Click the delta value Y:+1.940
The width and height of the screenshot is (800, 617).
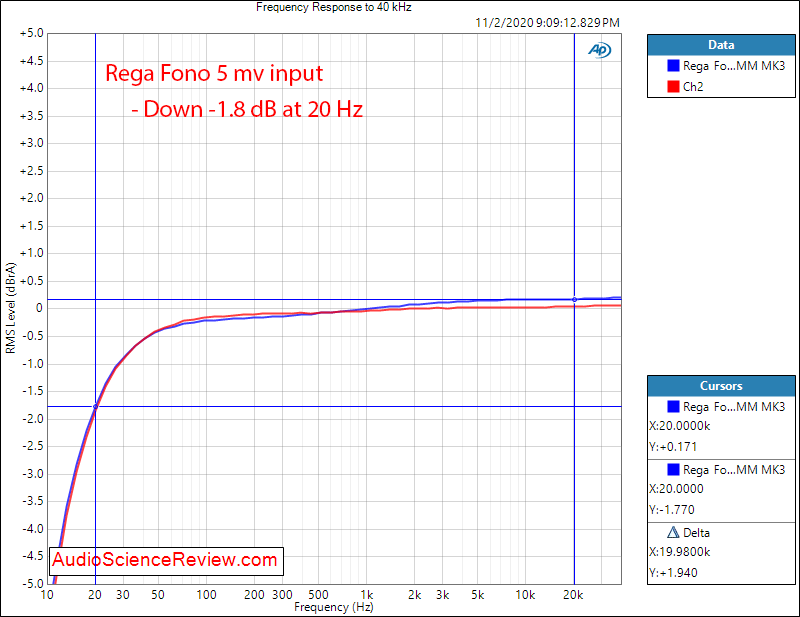pyautogui.click(x=673, y=573)
